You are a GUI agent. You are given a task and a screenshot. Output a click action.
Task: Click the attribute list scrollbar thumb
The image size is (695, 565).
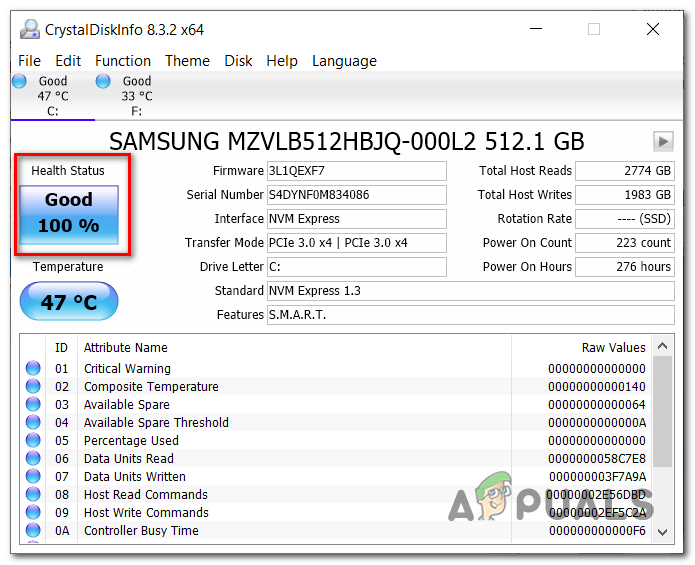pyautogui.click(x=663, y=411)
